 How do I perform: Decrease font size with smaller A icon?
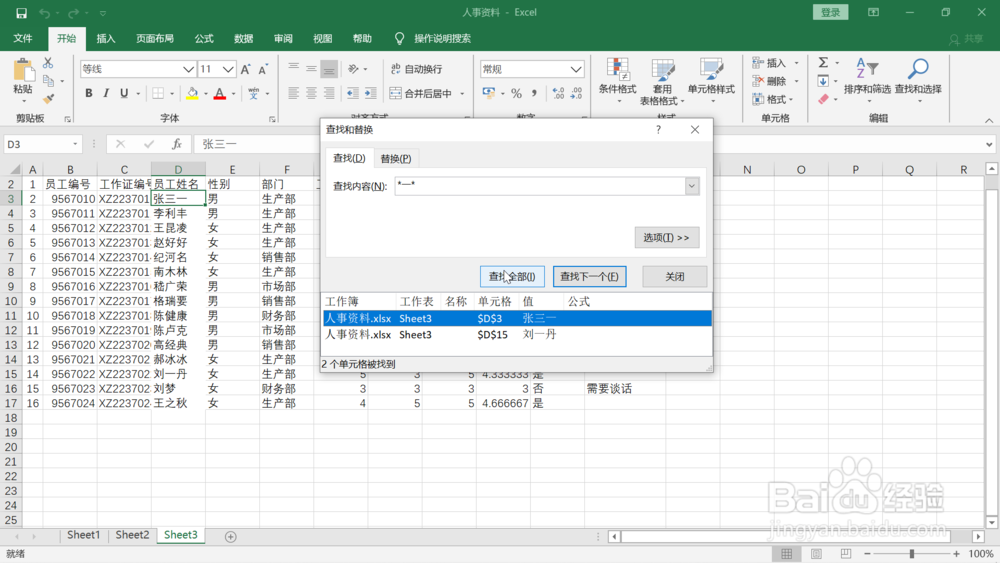point(263,69)
